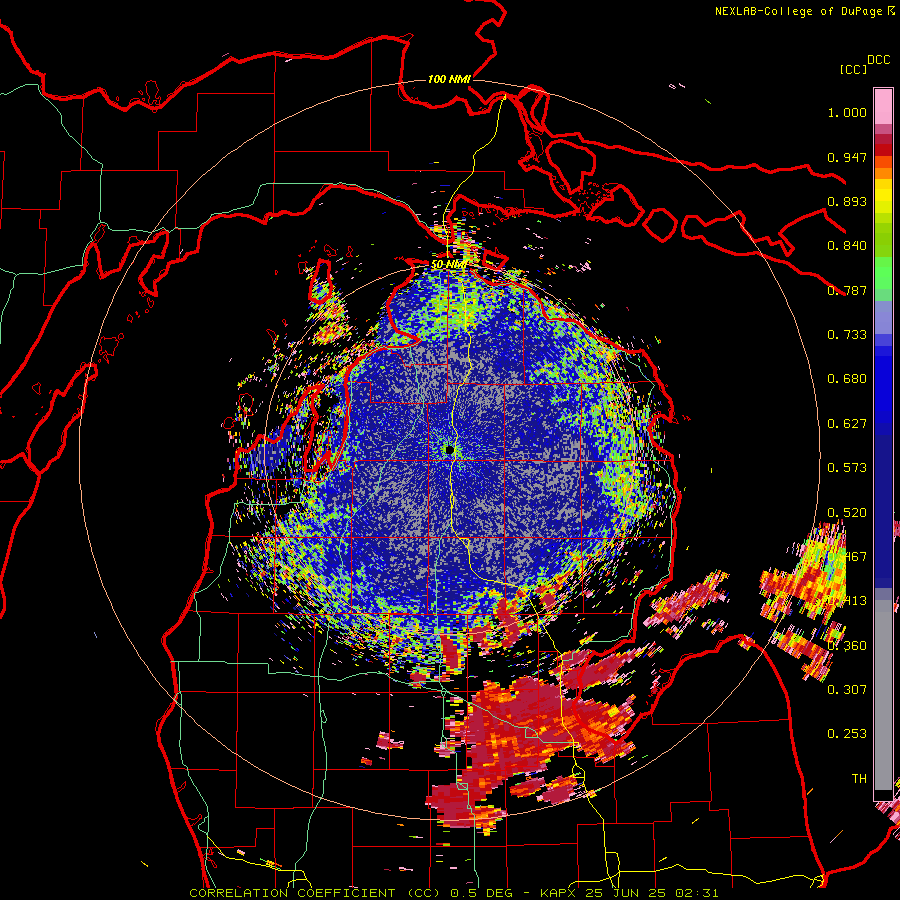Select the 0.947 scale value
Screen dimensions: 900x900
(x=847, y=157)
